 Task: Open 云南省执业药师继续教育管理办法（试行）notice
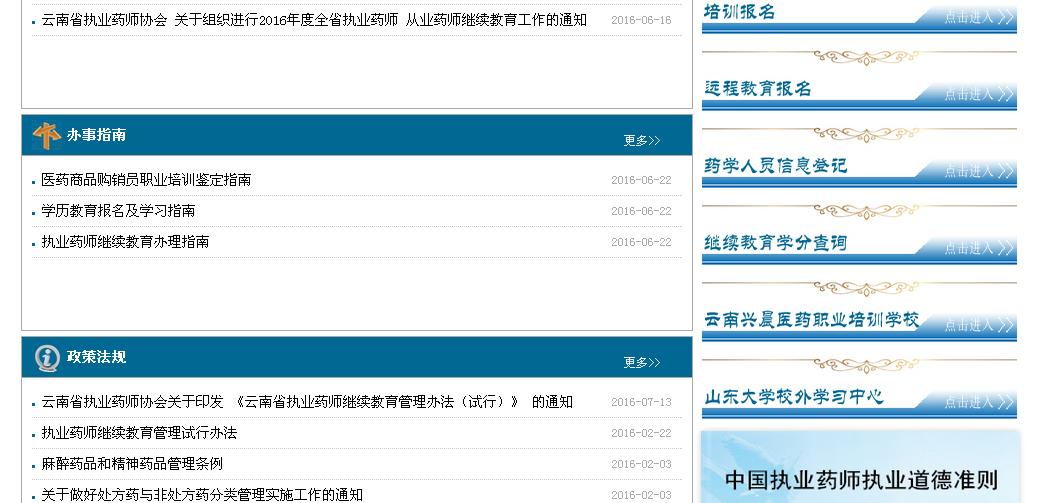coord(307,402)
